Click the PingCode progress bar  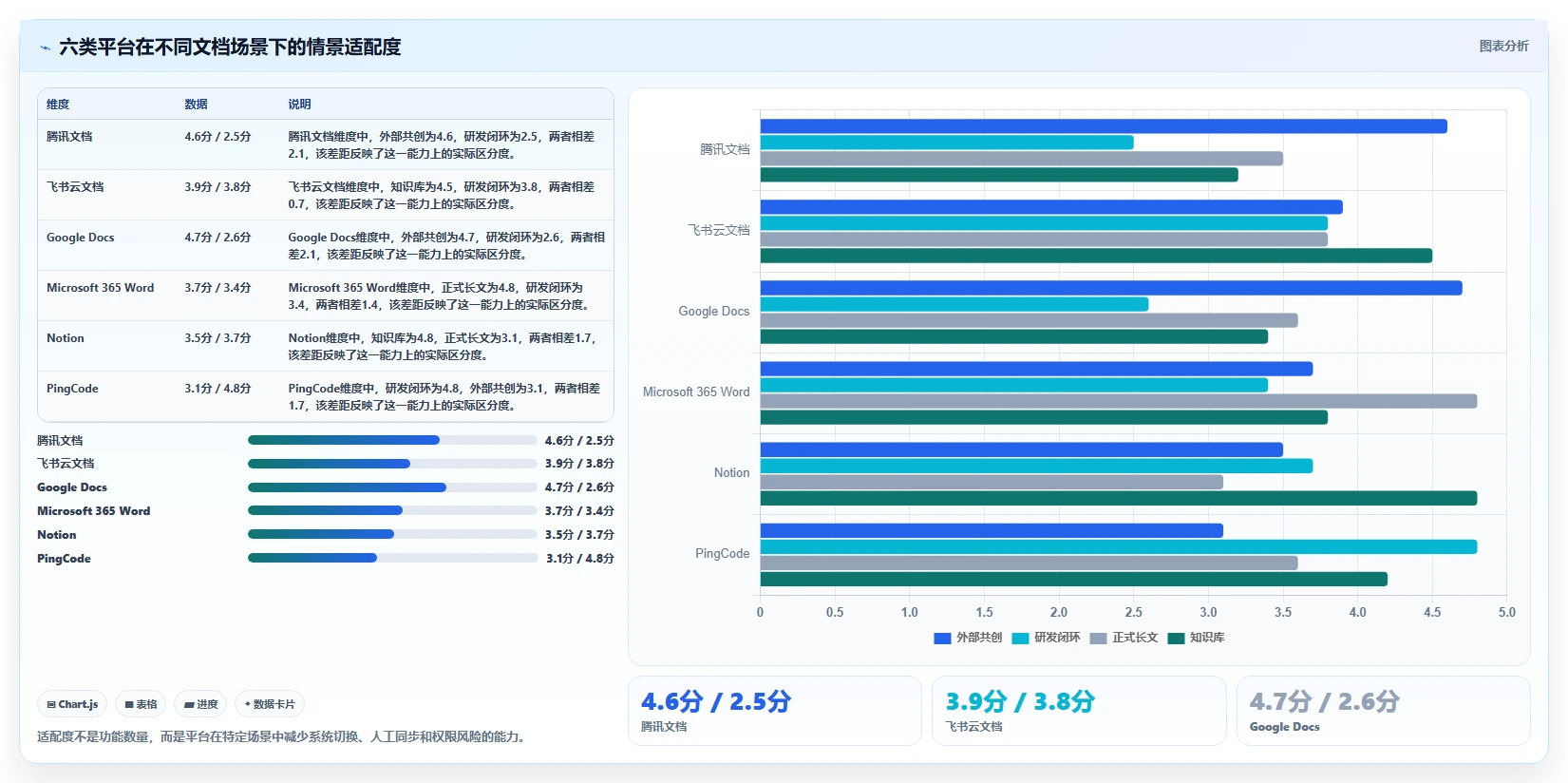(x=392, y=558)
